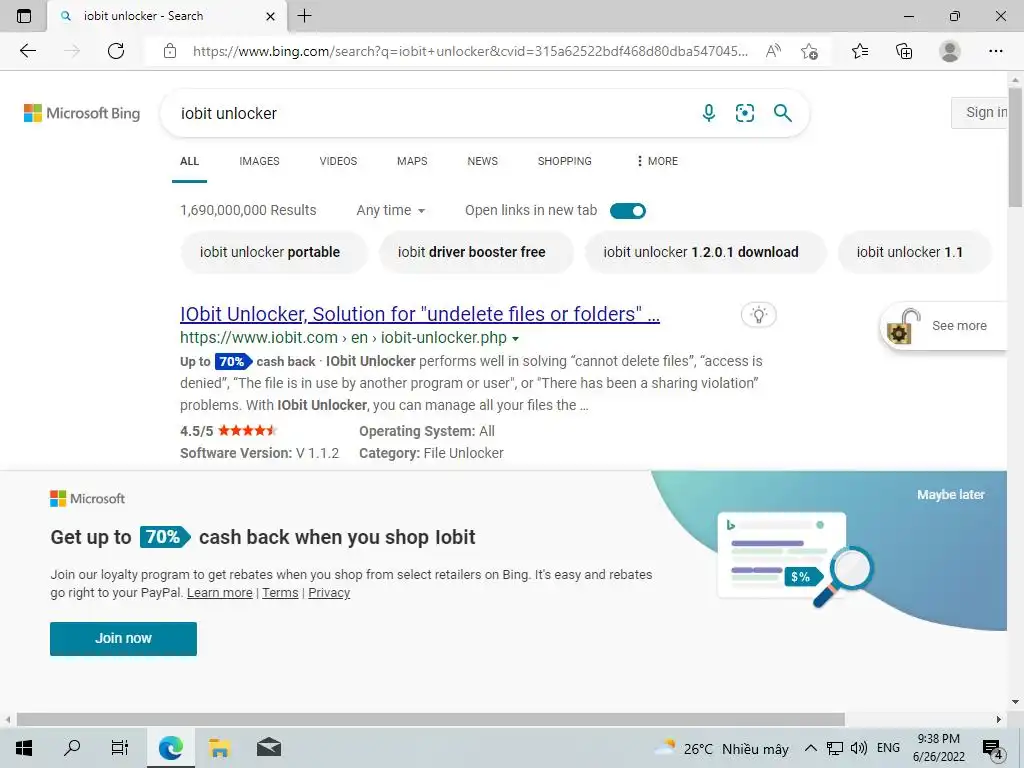This screenshot has width=1024, height=768.
Task: Show hidden tray icons
Action: point(810,748)
